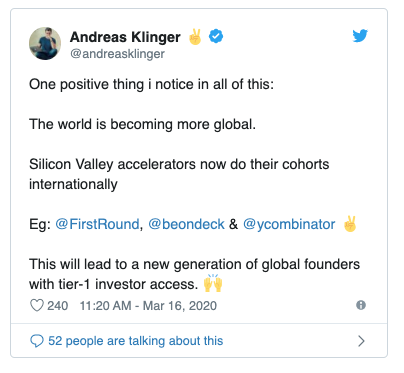
Task: Click the victory hand emoji beside Andreas Klinger
Action: (x=195, y=37)
